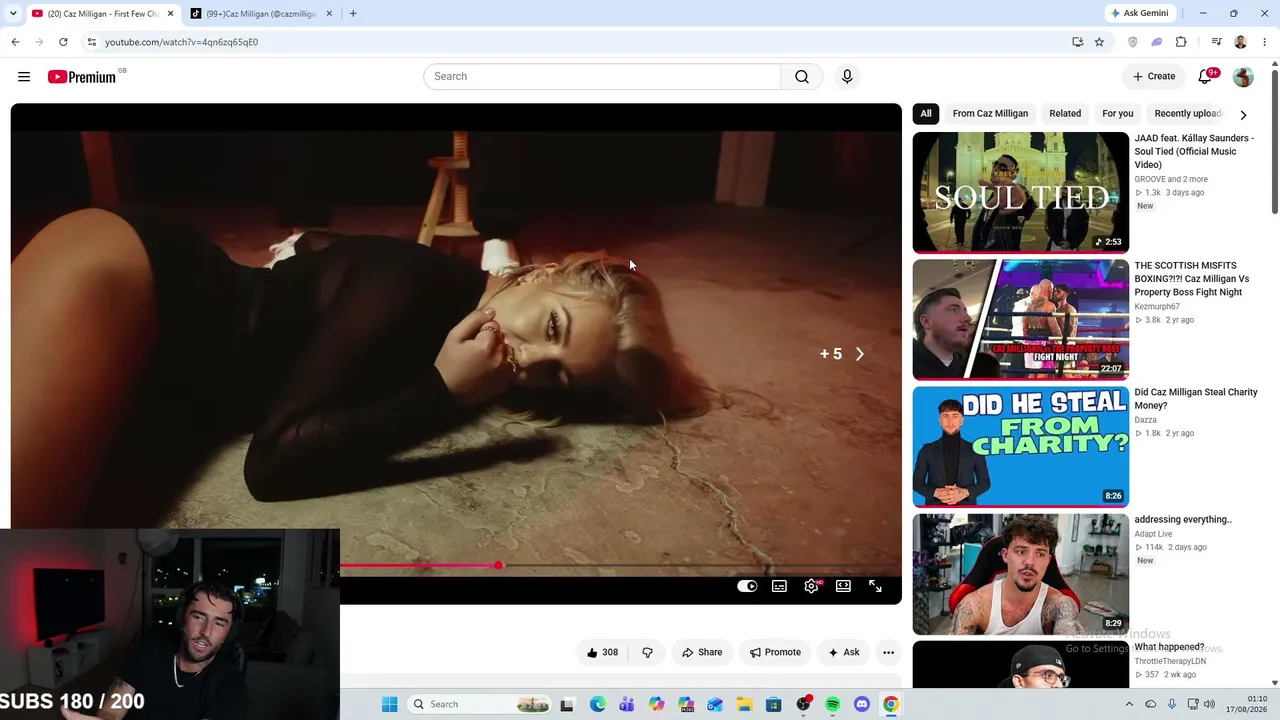The image size is (1280, 720).
Task: Select the Related filter chip
Action: (1065, 114)
